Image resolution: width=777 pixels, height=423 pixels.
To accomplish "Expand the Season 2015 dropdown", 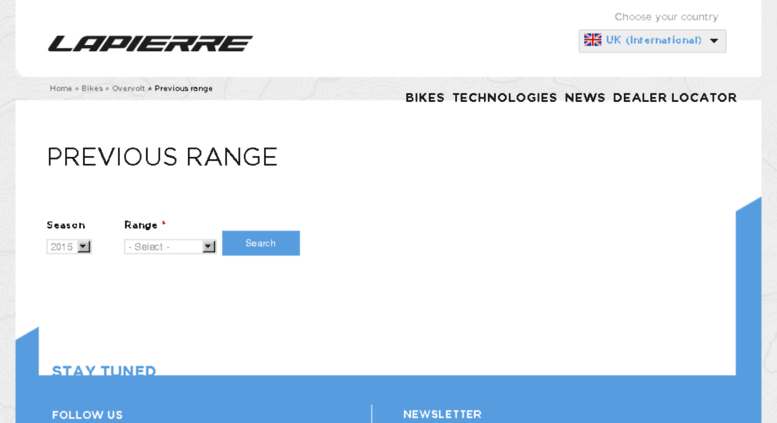I will click(69, 247).
